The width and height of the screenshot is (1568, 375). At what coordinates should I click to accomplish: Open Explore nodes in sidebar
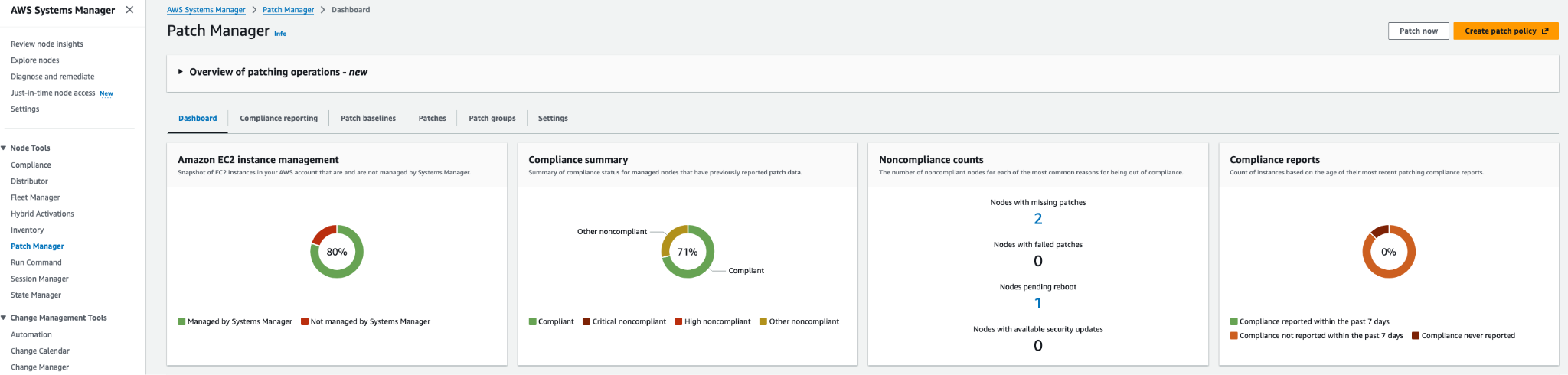tap(34, 60)
